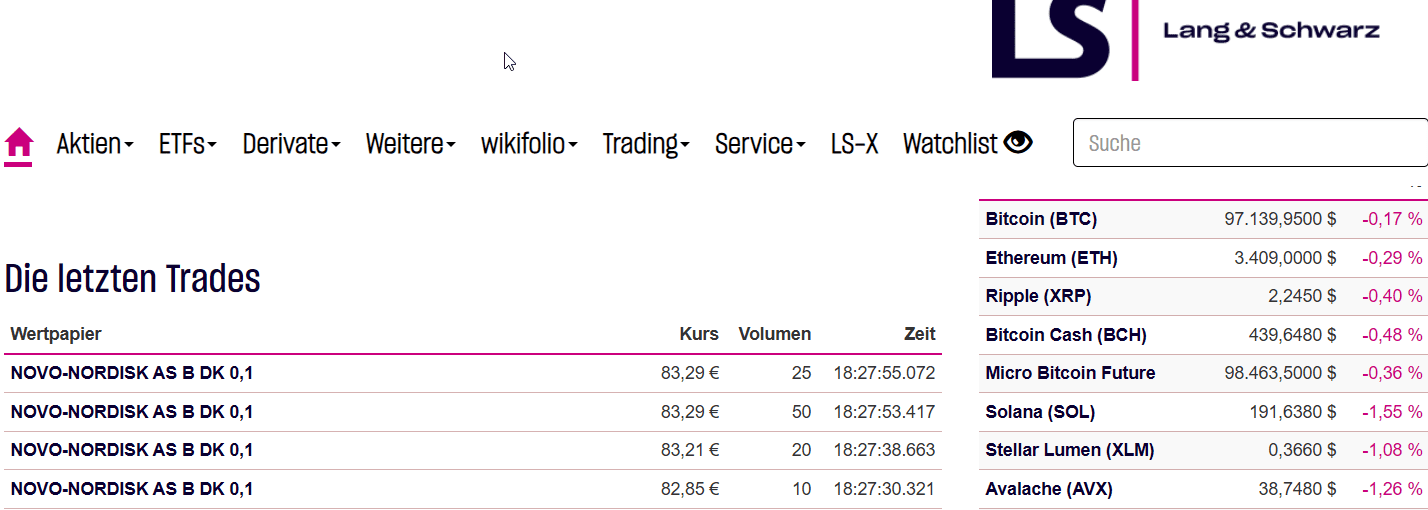Screen dimensions: 1428x510
Task: Open the Derivate dropdown menu
Action: pyautogui.click(x=291, y=144)
